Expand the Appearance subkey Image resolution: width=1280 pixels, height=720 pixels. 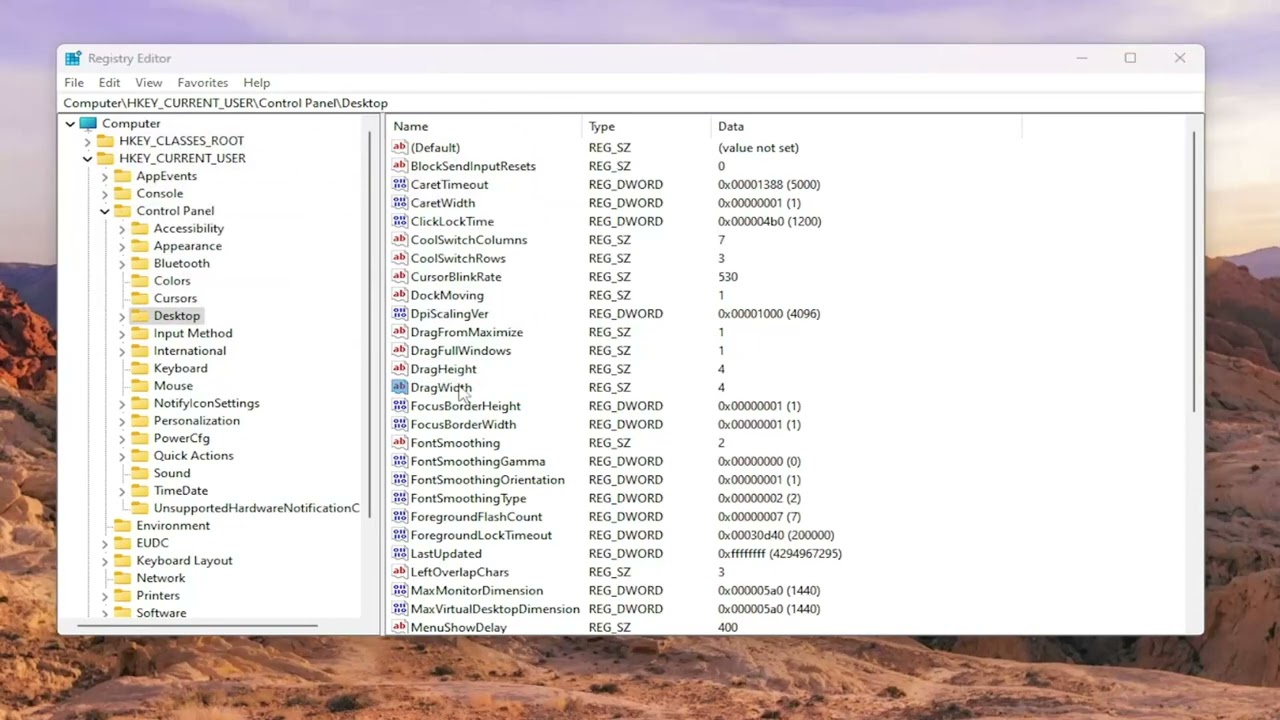click(x=122, y=246)
